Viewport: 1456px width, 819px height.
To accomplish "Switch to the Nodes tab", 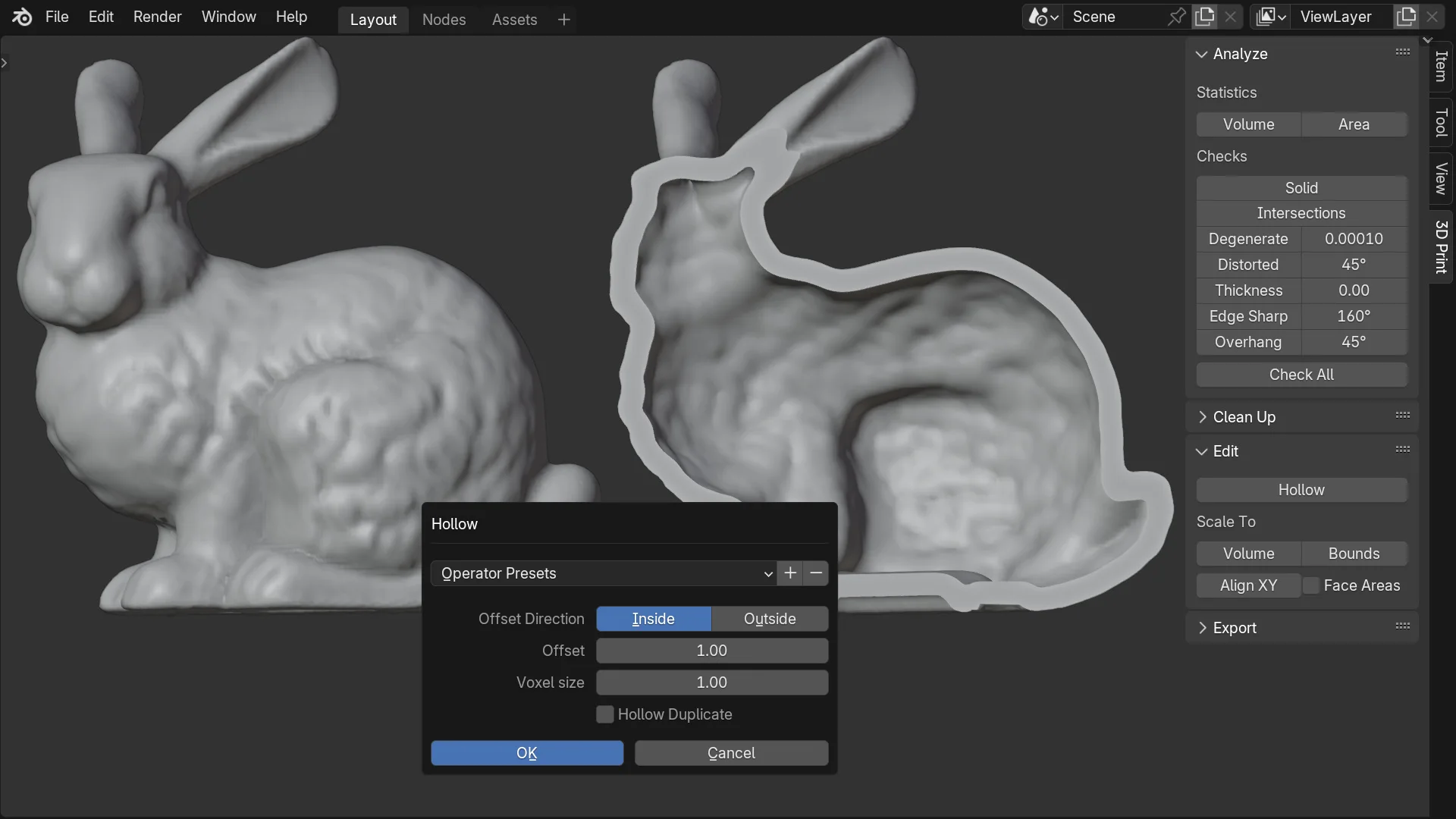I will [444, 20].
